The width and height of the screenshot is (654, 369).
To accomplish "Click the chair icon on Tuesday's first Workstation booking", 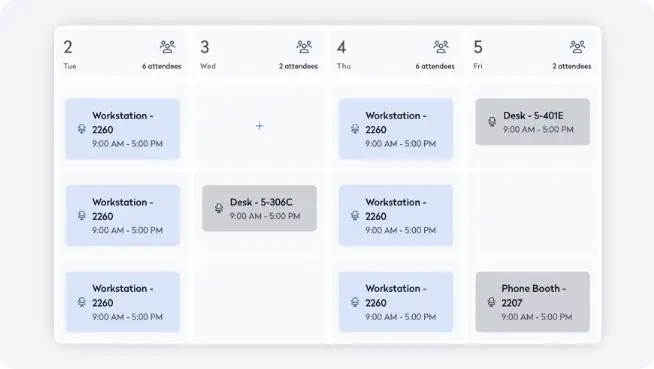I will click(x=82, y=129).
